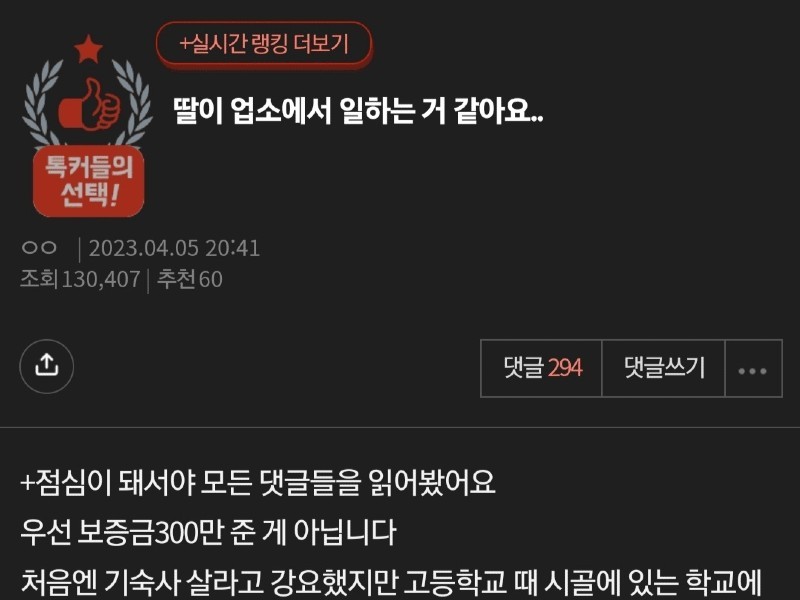View the 댓글 294 comments

click(541, 368)
